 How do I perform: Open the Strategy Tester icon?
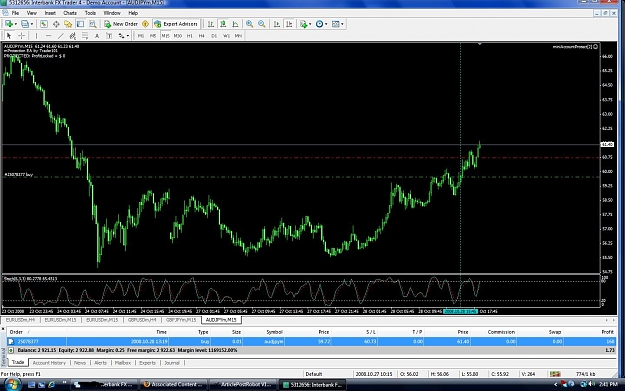(93, 24)
